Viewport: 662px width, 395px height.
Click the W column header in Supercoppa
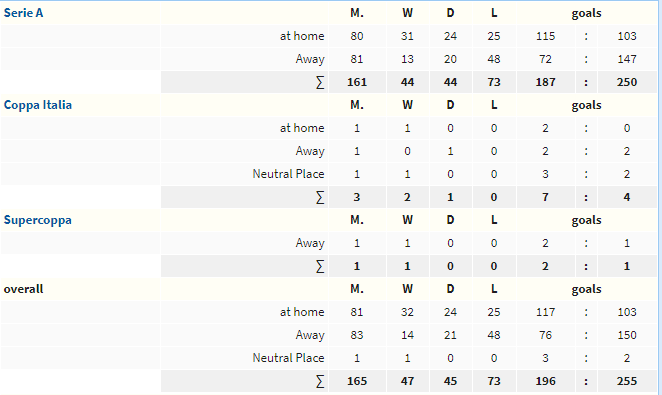coord(407,220)
